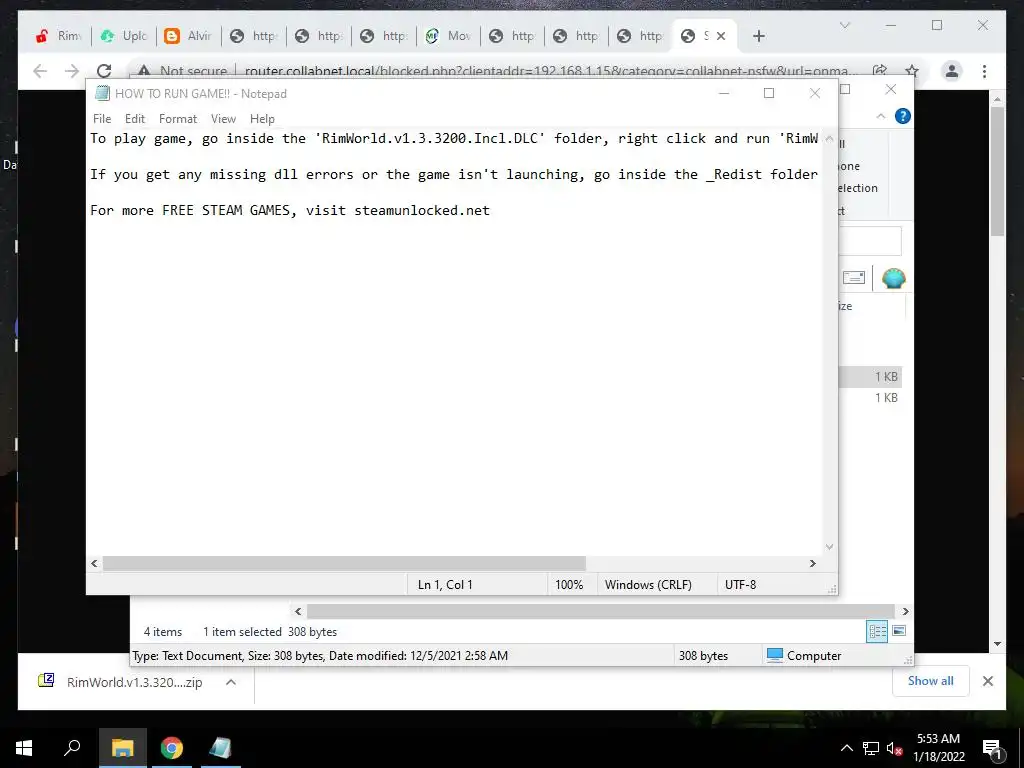Screen dimensions: 1024x768
Task: Open Chrome from the taskbar
Action: tap(171, 748)
